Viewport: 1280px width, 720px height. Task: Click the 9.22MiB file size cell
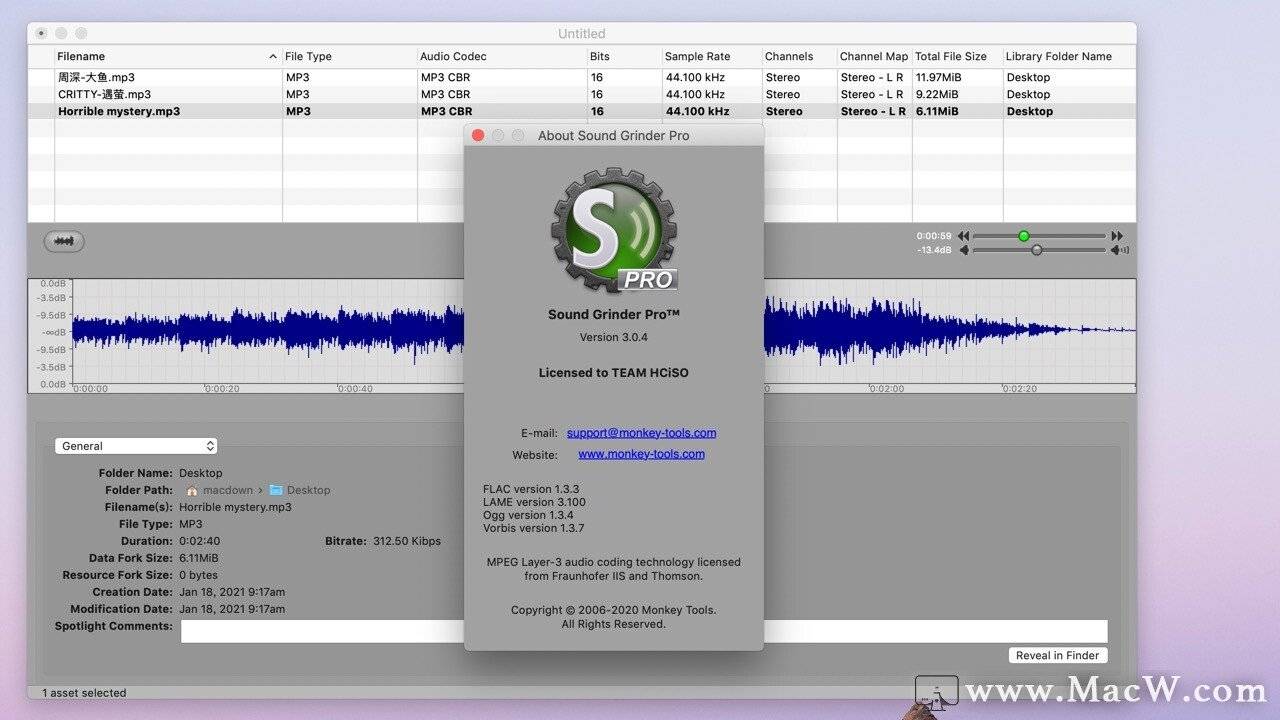point(936,94)
